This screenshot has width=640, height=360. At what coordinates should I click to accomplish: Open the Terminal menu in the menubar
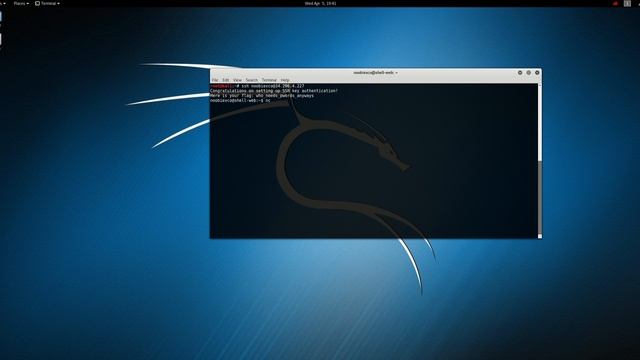pyautogui.click(x=269, y=80)
